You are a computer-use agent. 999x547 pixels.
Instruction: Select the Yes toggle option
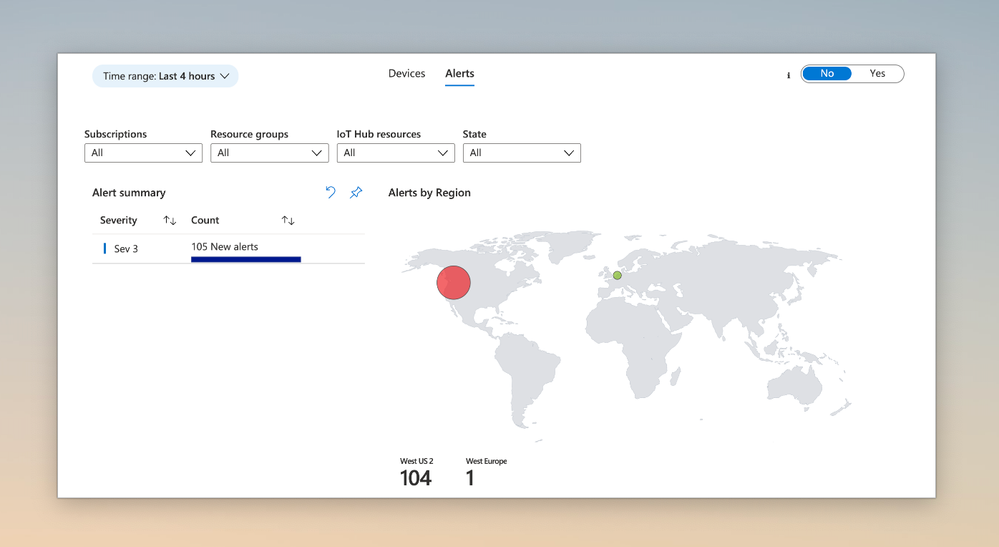tap(877, 74)
